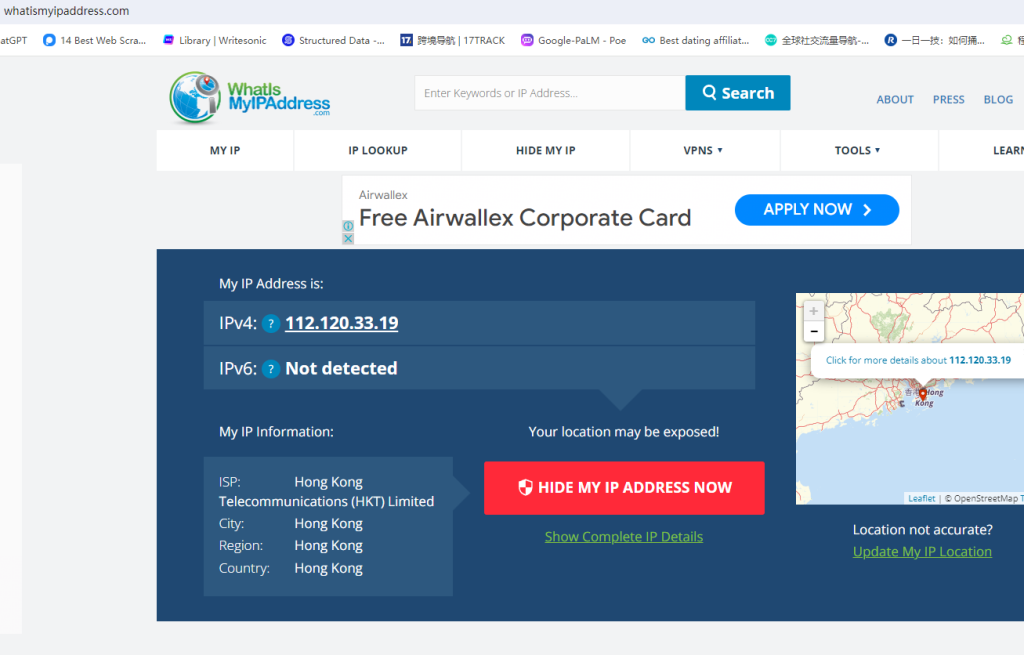Click the blue Search button

click(737, 93)
